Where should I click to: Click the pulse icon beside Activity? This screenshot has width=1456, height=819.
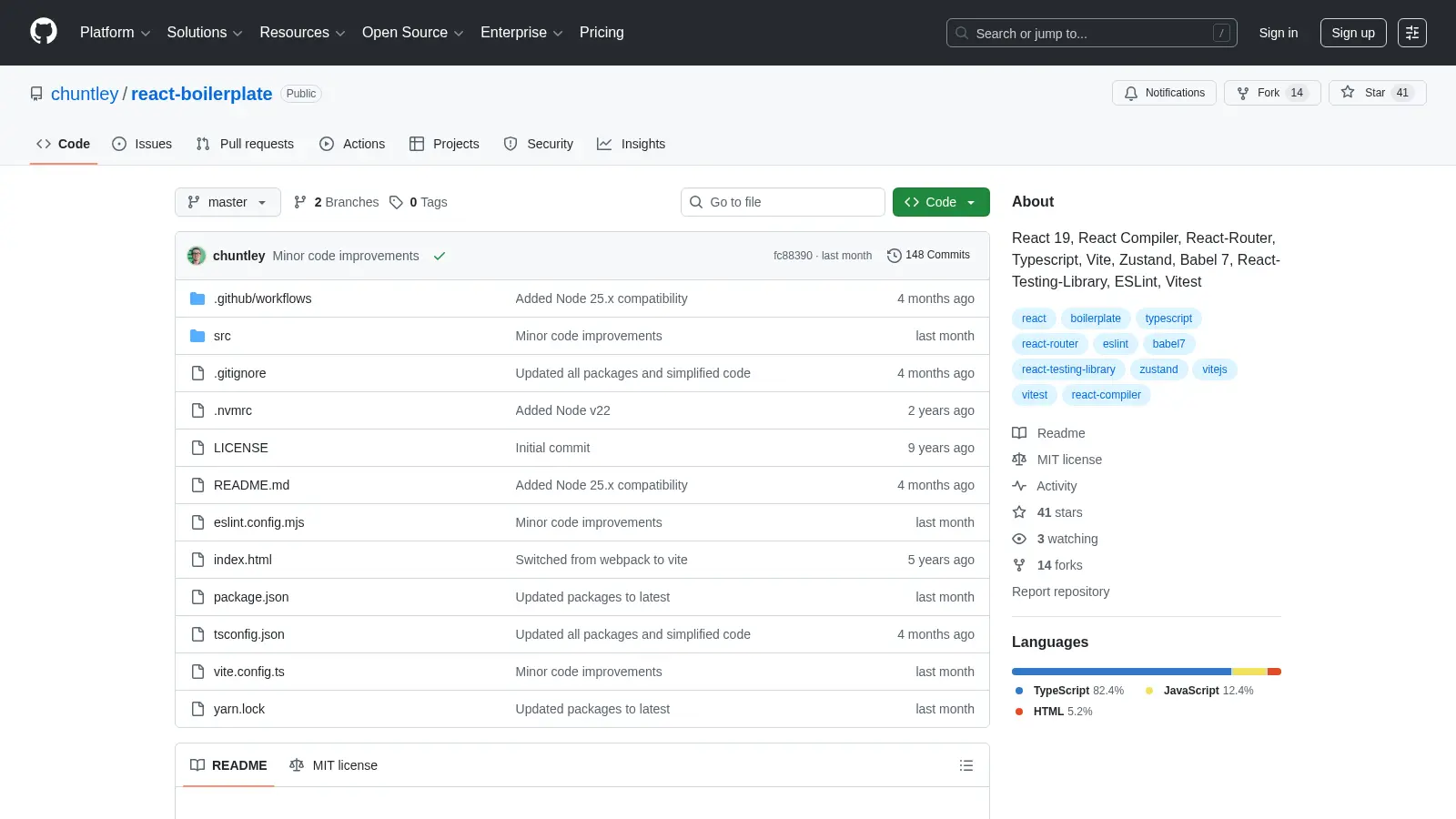(1019, 486)
